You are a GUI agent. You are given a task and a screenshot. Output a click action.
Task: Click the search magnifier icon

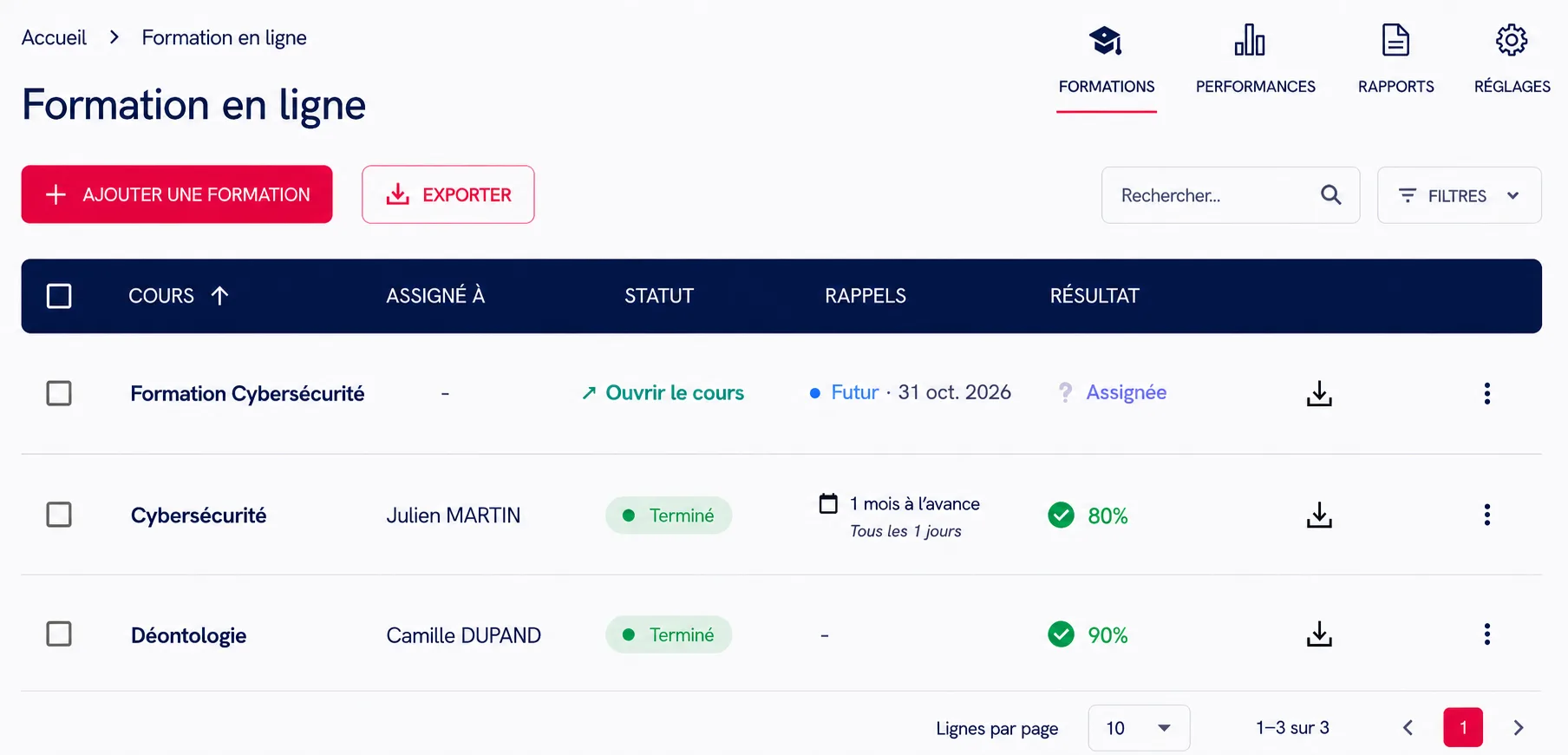coord(1330,195)
